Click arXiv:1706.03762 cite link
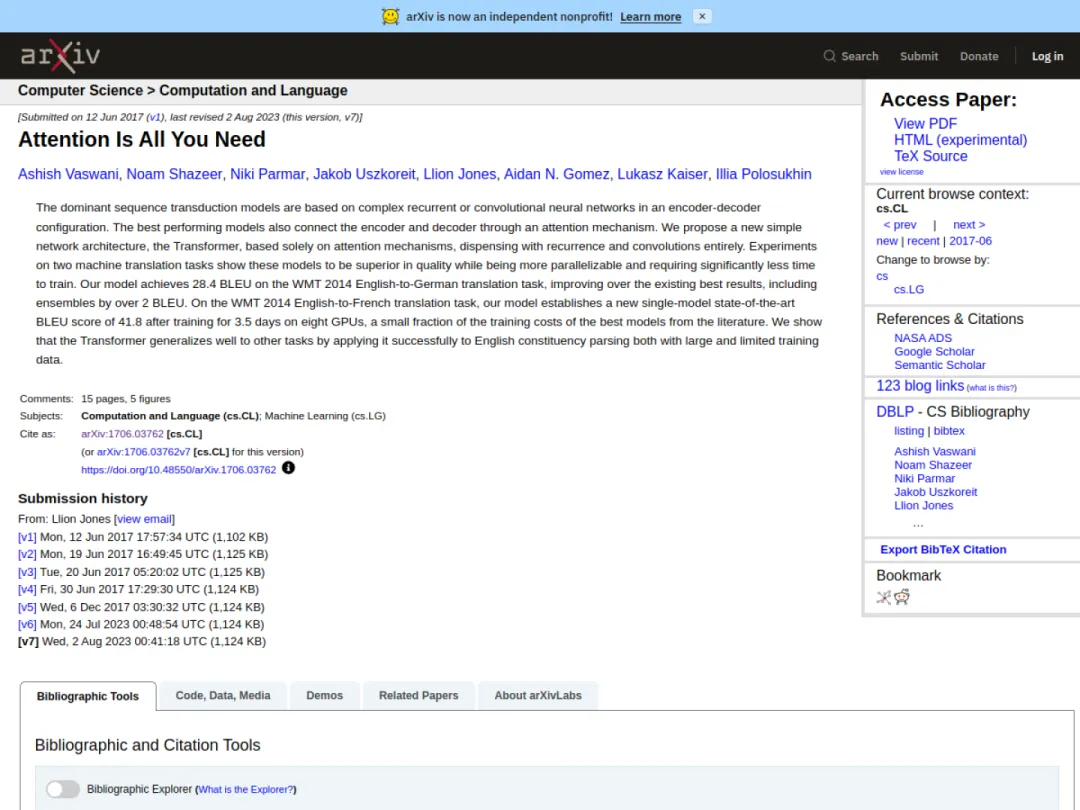The image size is (1080, 810). [x=122, y=434]
